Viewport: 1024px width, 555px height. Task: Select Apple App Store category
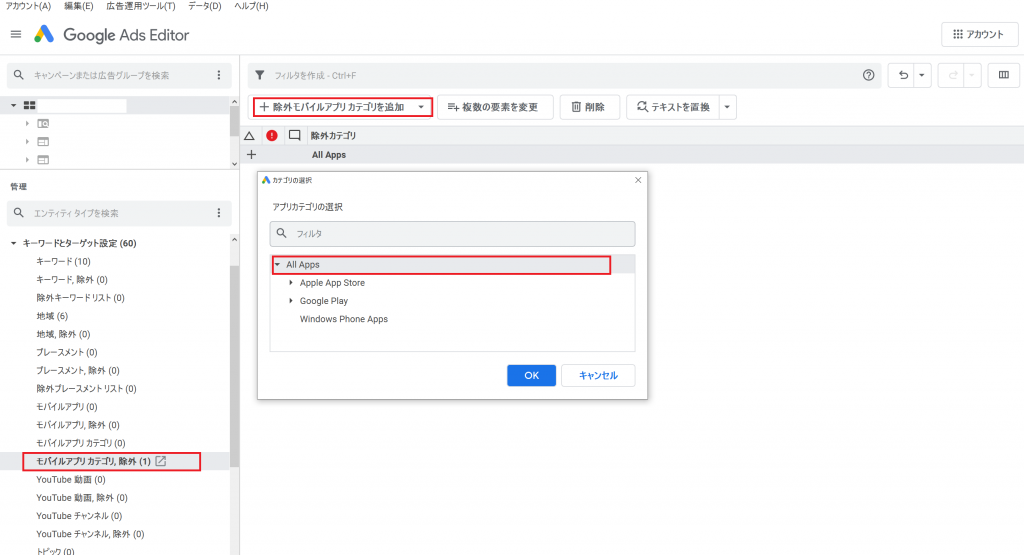point(332,283)
